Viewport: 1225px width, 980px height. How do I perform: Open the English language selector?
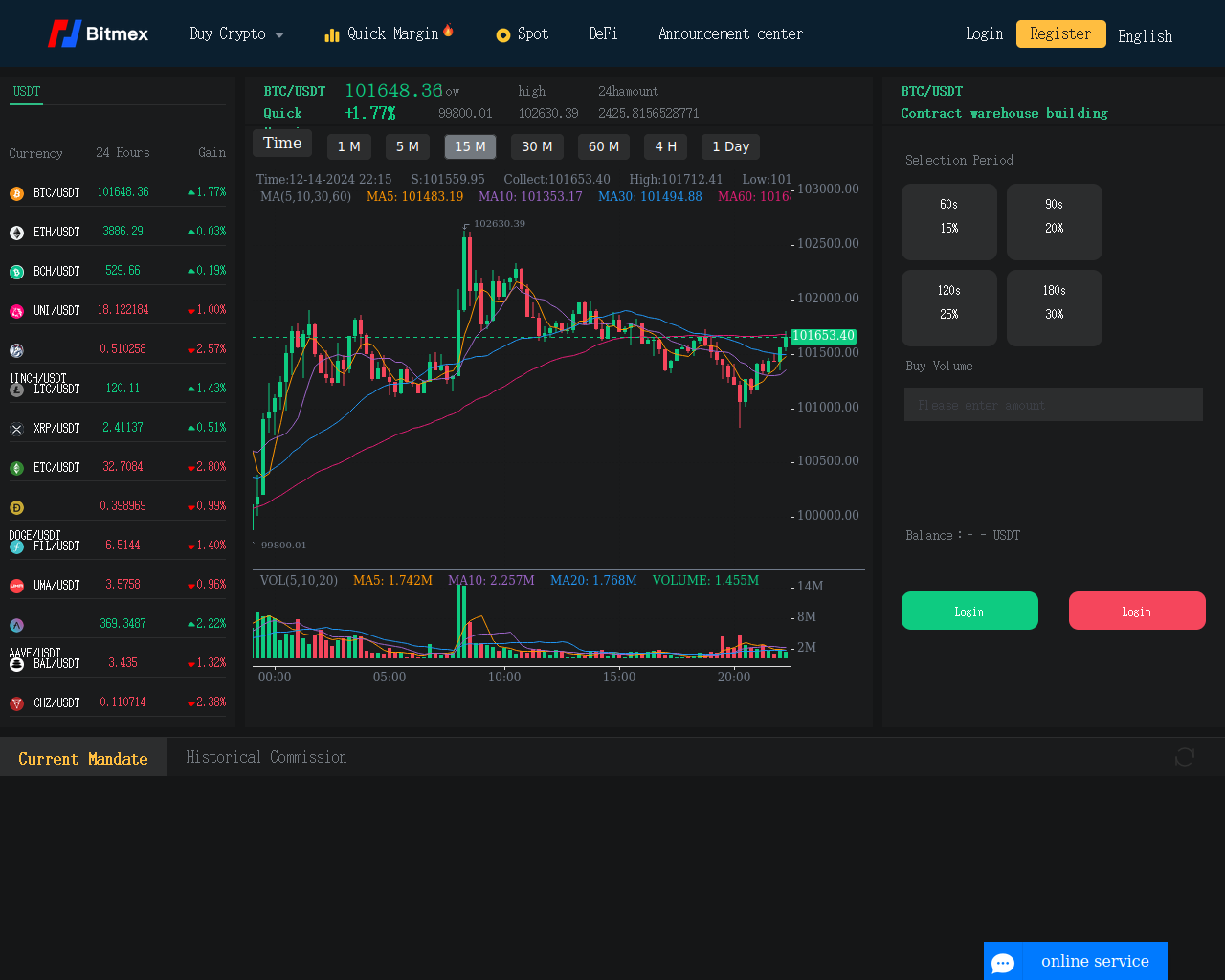click(x=1145, y=36)
